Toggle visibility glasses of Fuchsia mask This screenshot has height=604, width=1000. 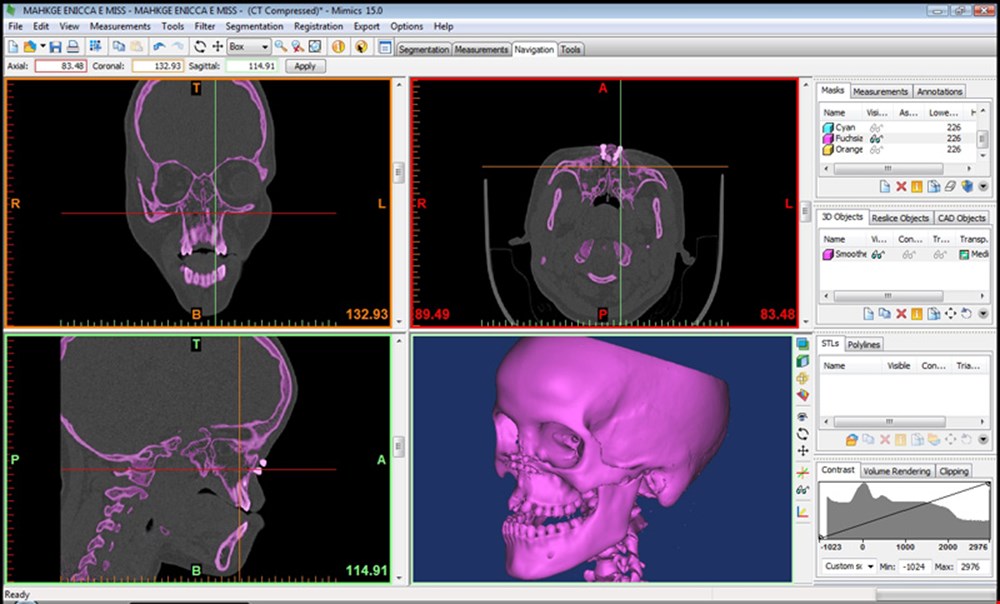click(876, 138)
